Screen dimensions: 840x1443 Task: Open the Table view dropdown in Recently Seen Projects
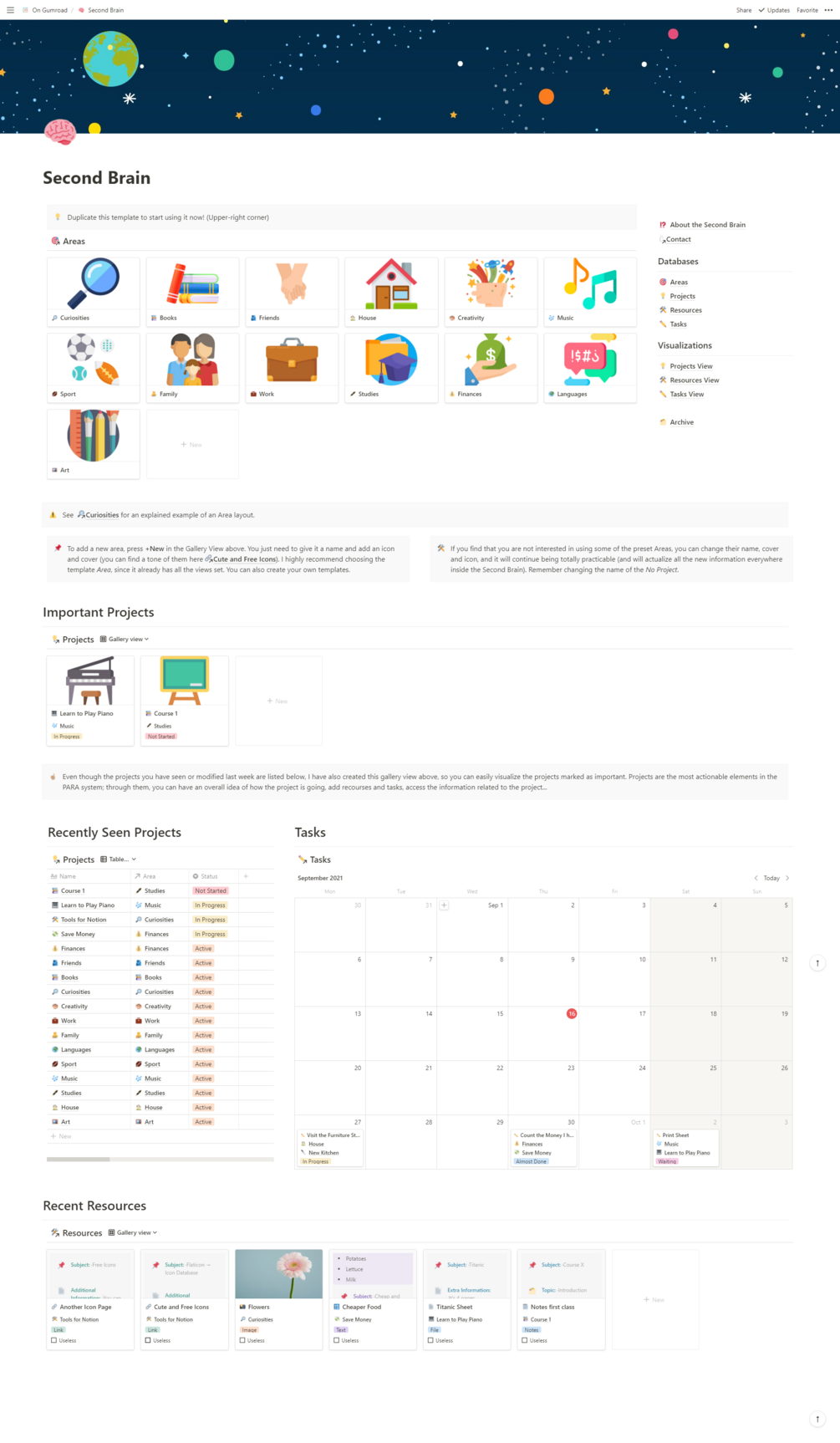click(119, 859)
